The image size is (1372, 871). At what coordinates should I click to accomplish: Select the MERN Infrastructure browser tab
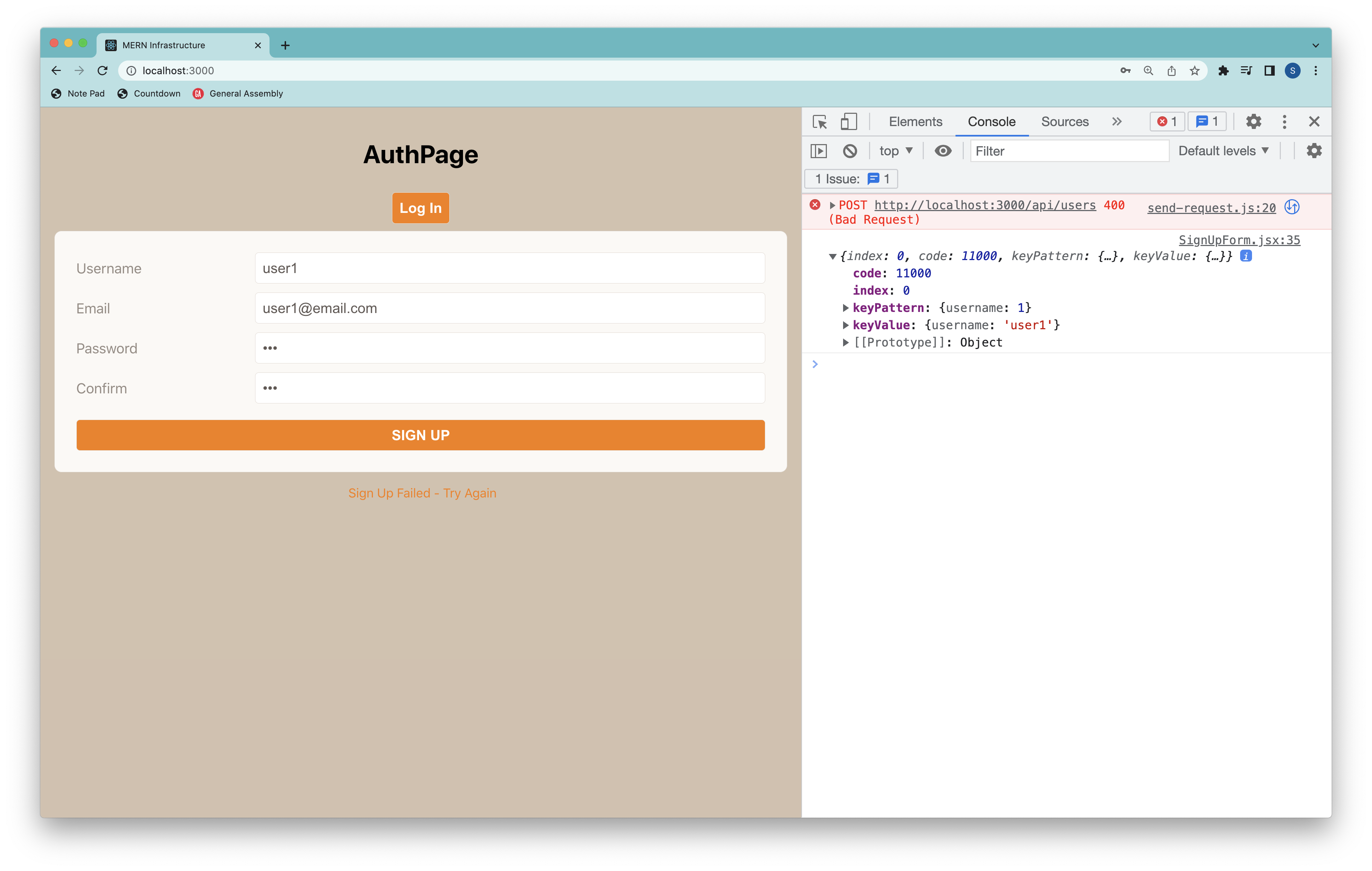[x=182, y=45]
